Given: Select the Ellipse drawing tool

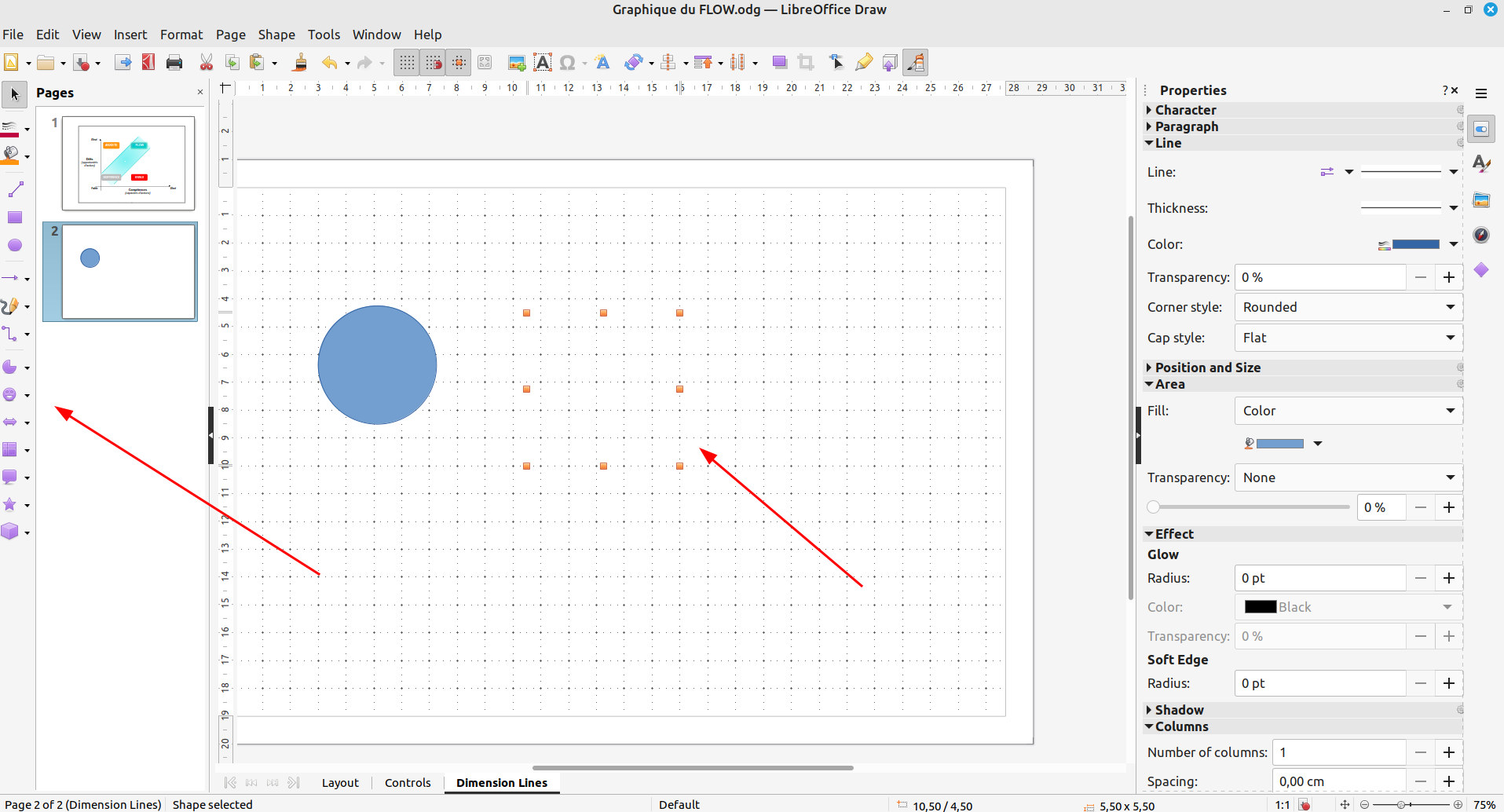Looking at the screenshot, I should click(14, 245).
